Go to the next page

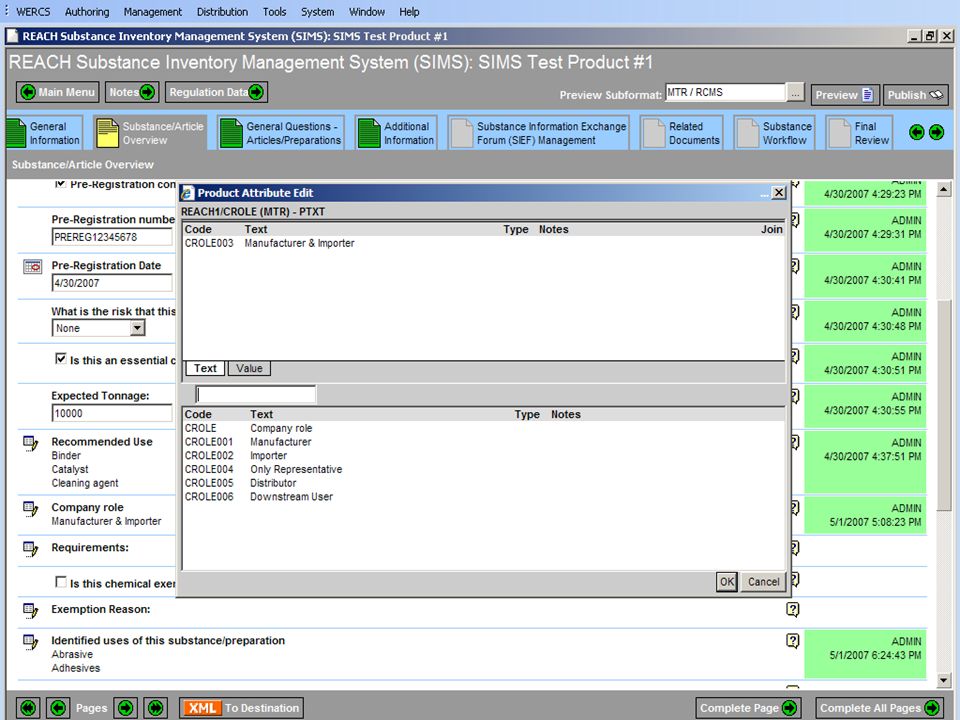(x=126, y=708)
